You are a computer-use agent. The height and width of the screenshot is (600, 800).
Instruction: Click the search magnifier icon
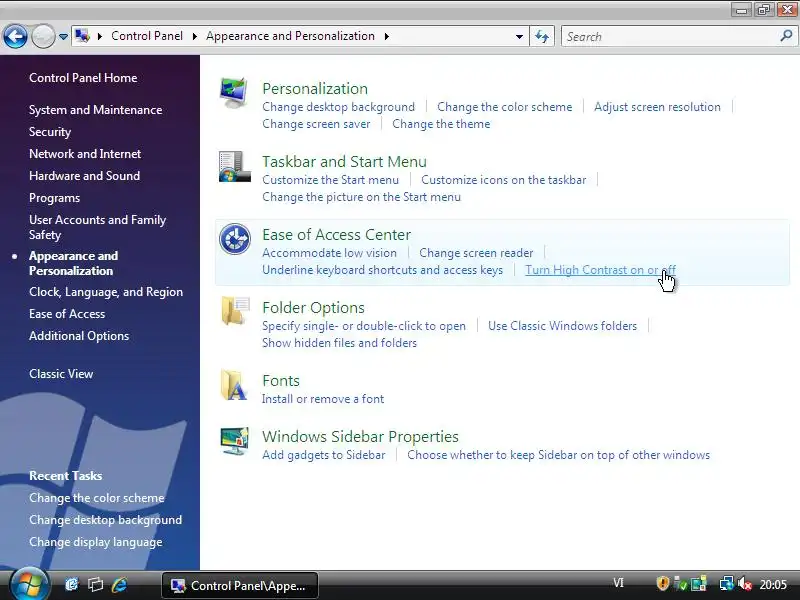786,36
